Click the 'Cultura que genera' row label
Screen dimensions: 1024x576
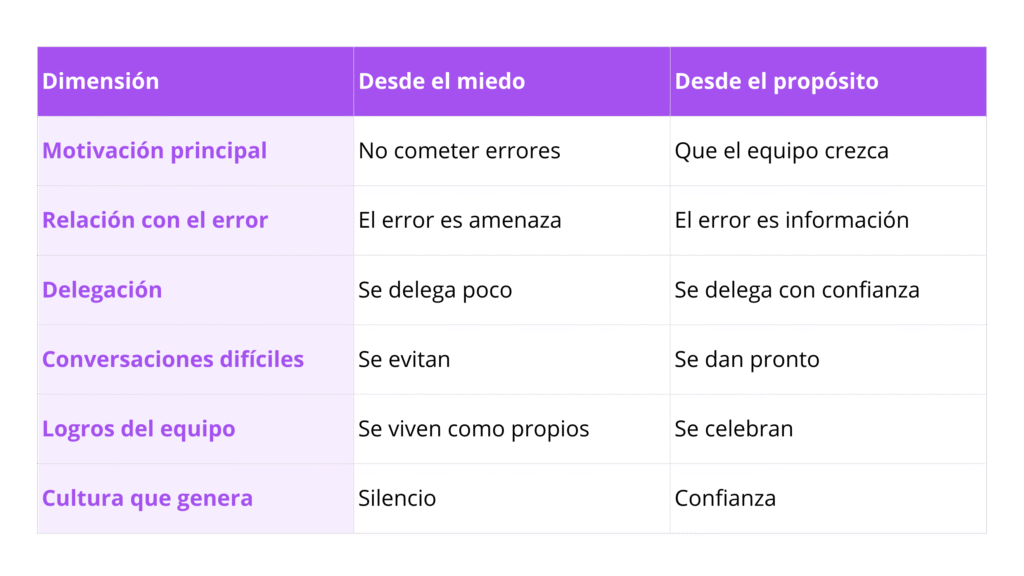click(147, 498)
